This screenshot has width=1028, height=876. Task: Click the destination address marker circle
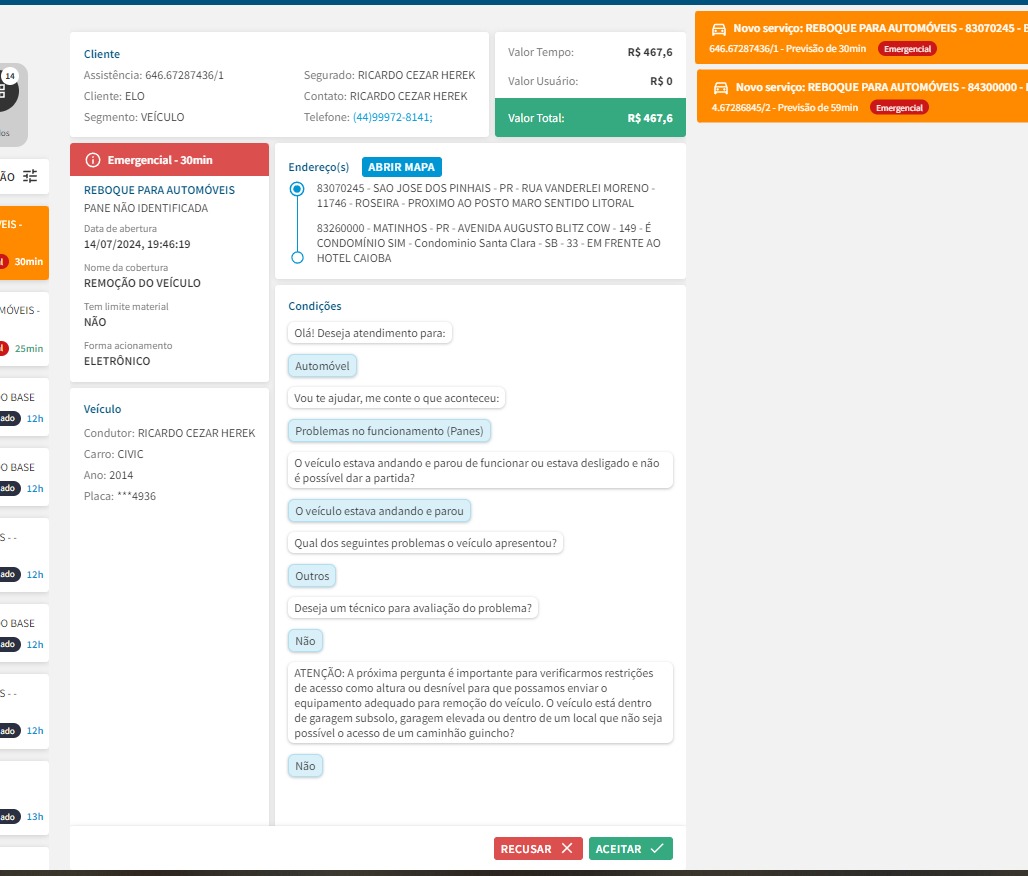[297, 258]
